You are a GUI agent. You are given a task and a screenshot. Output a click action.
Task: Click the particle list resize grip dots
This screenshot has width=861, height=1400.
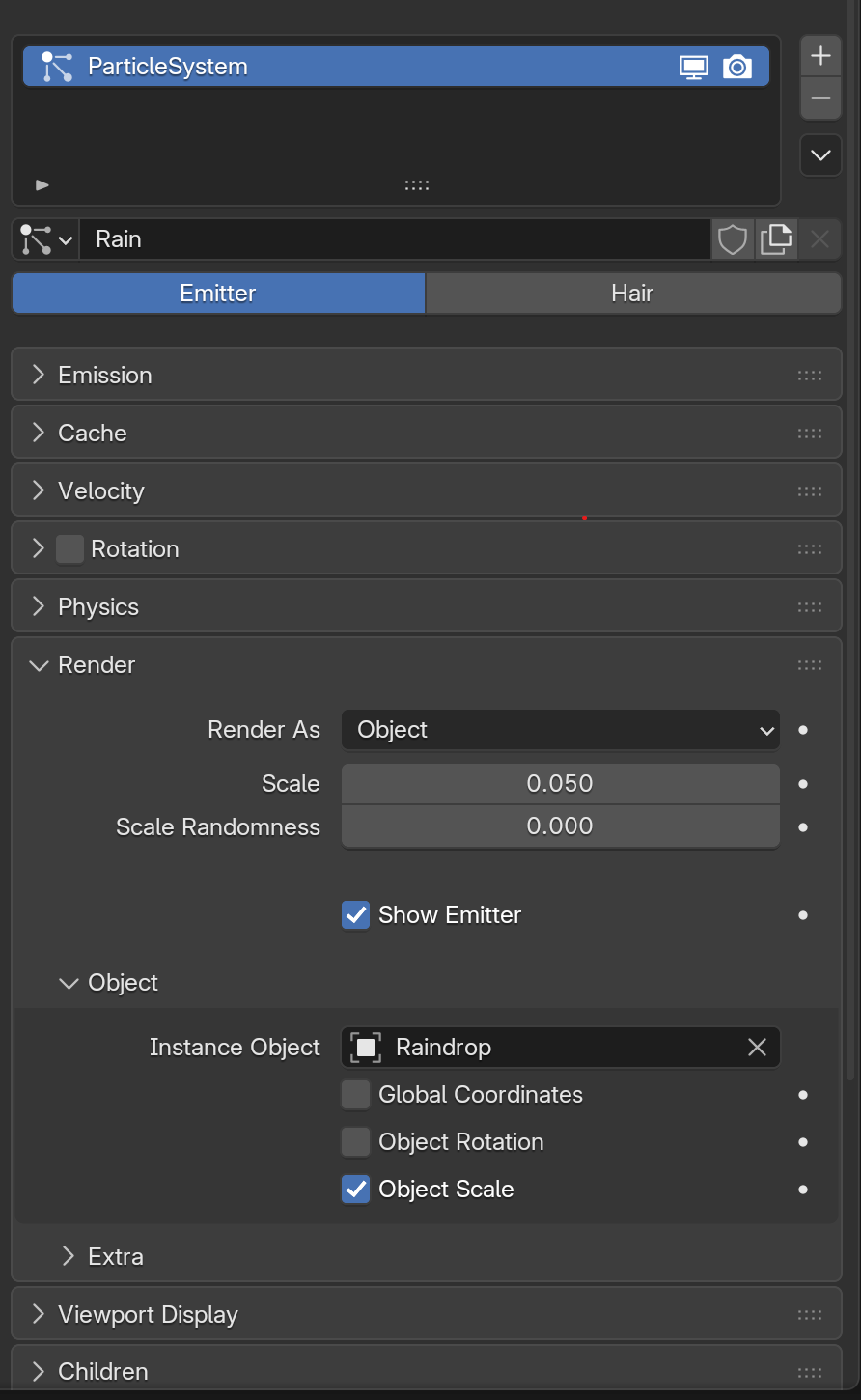pyautogui.click(x=417, y=185)
